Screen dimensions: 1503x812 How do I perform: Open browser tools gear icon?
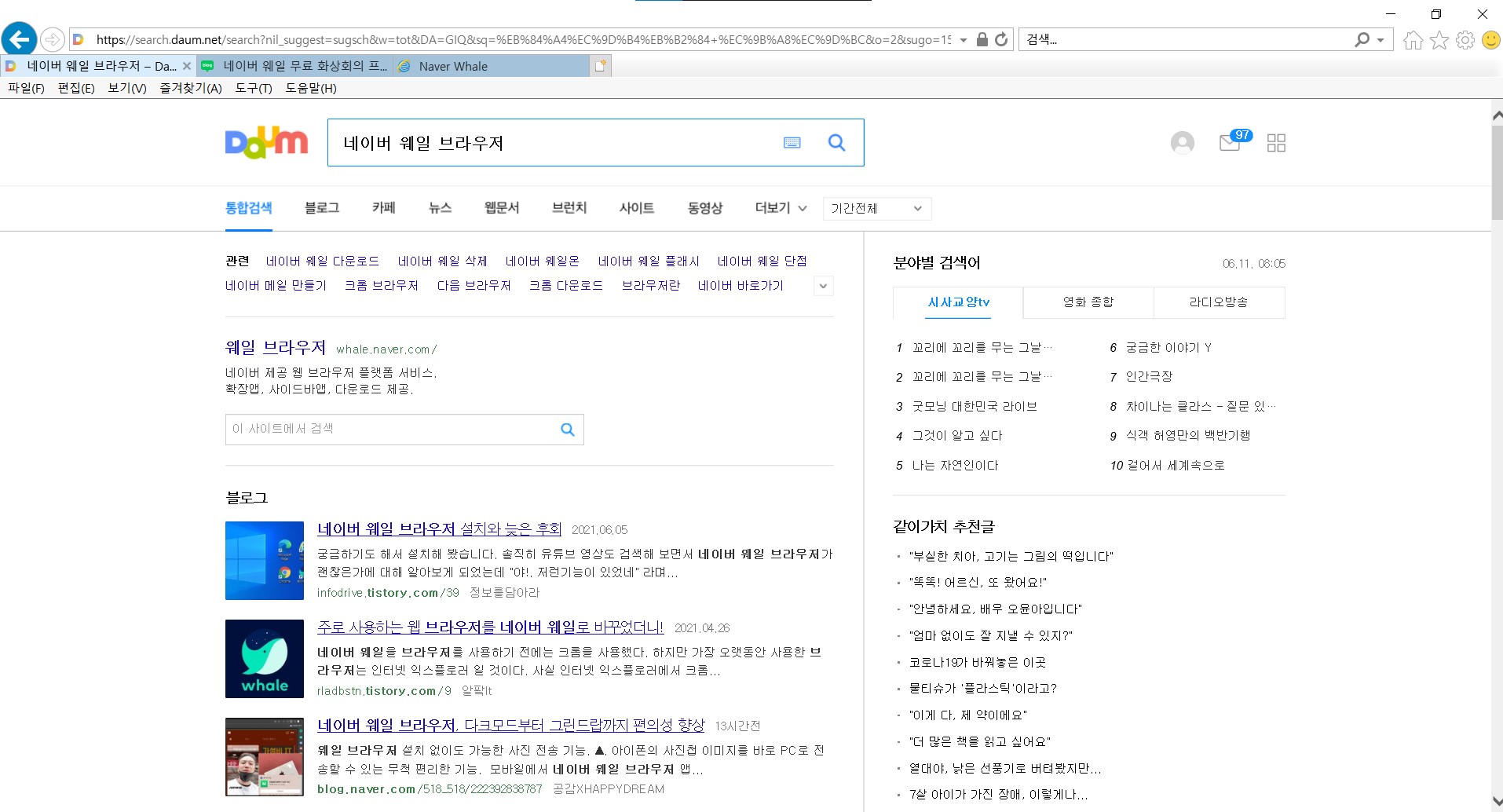click(1465, 40)
